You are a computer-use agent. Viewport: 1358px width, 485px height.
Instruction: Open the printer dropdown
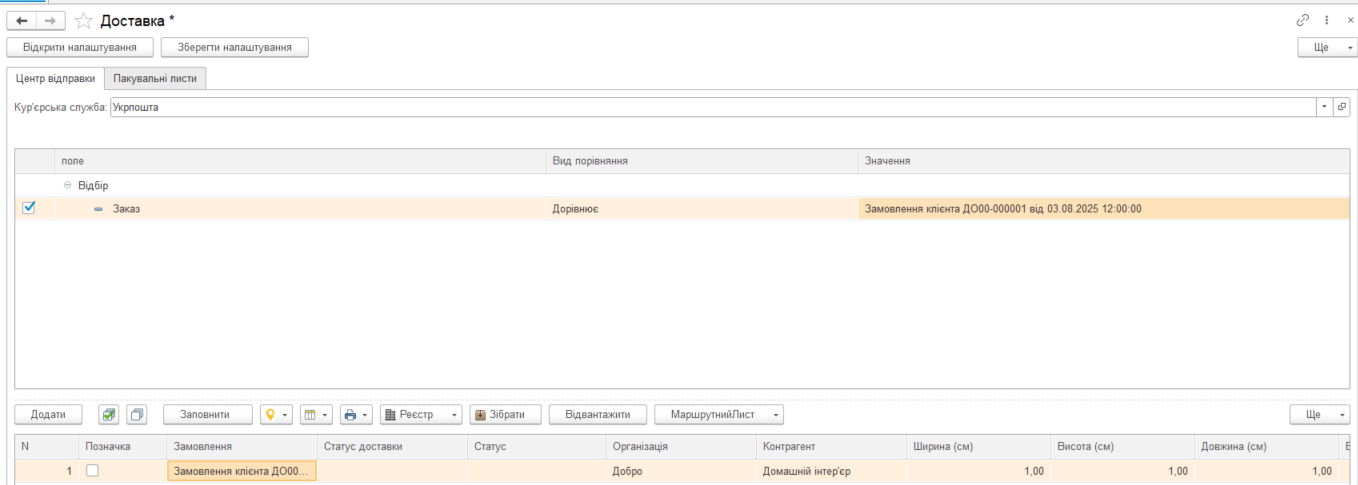tap(355, 414)
